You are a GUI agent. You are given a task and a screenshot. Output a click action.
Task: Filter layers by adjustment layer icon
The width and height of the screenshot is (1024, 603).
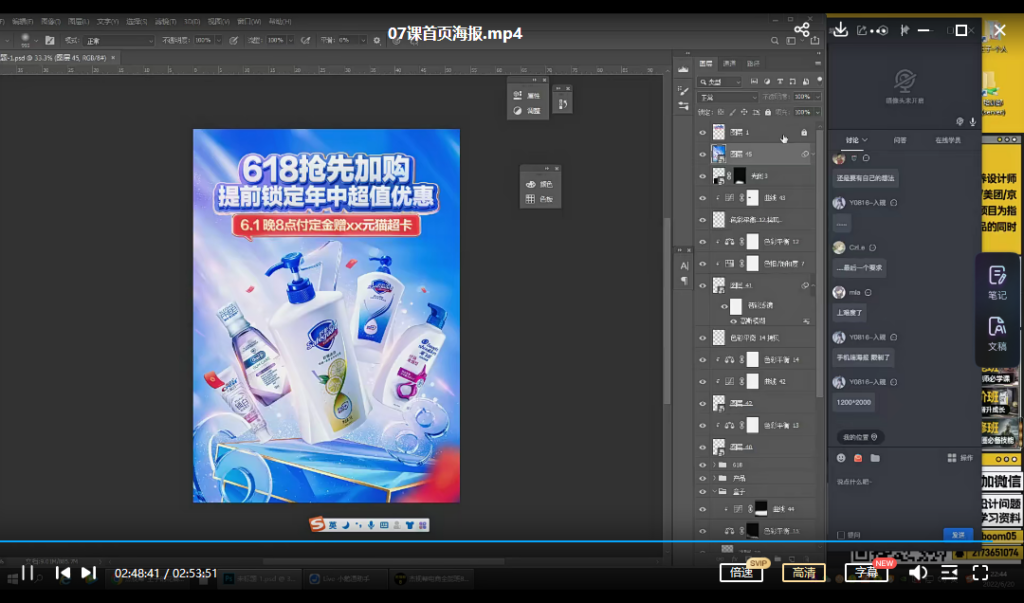[767, 82]
